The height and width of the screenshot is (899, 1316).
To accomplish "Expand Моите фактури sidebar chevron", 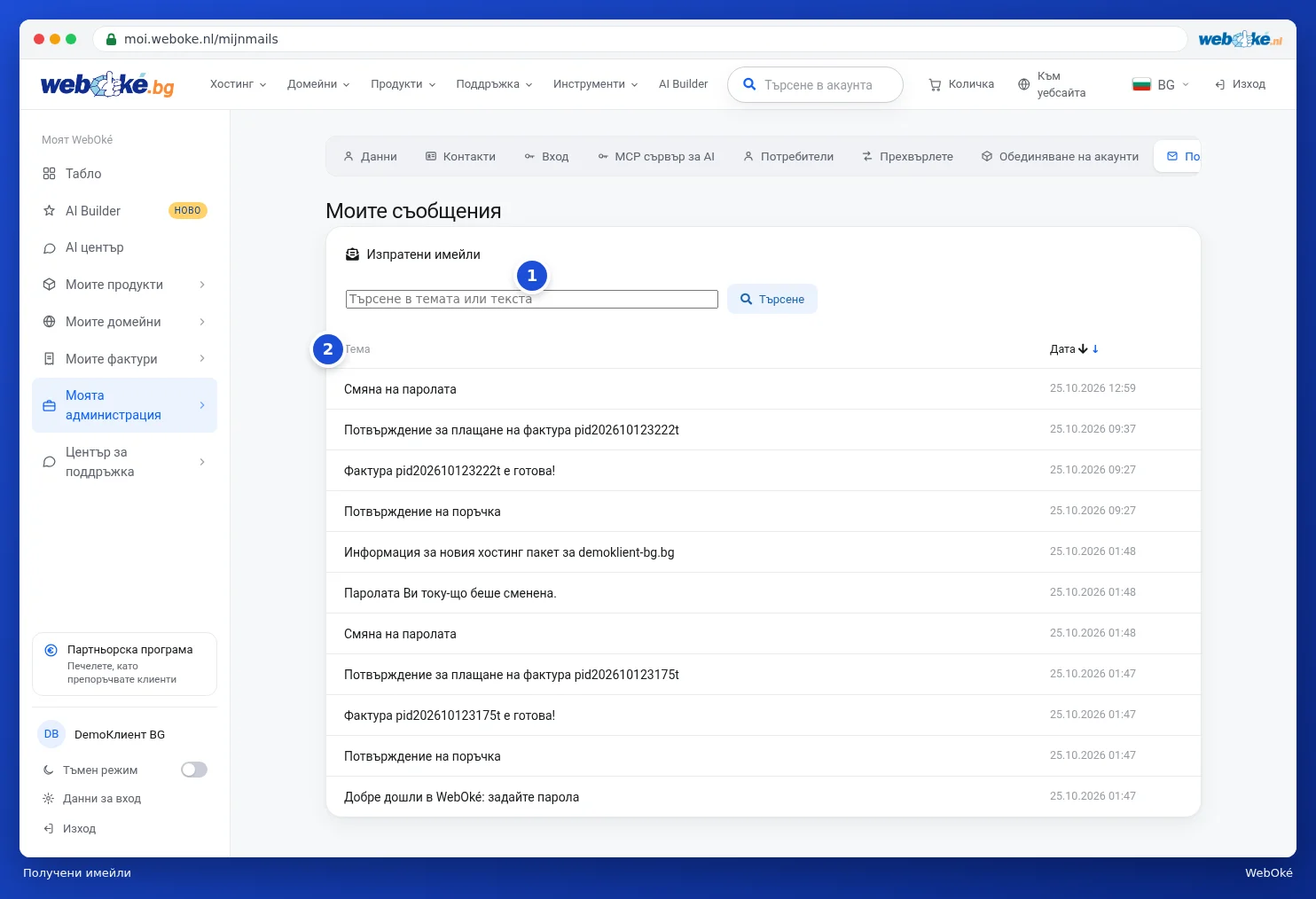I will 202,359.
